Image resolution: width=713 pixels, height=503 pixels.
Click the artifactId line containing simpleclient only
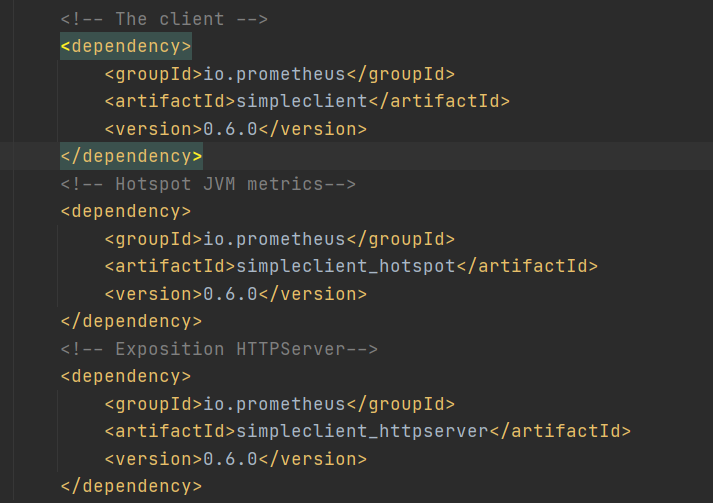[x=307, y=101]
